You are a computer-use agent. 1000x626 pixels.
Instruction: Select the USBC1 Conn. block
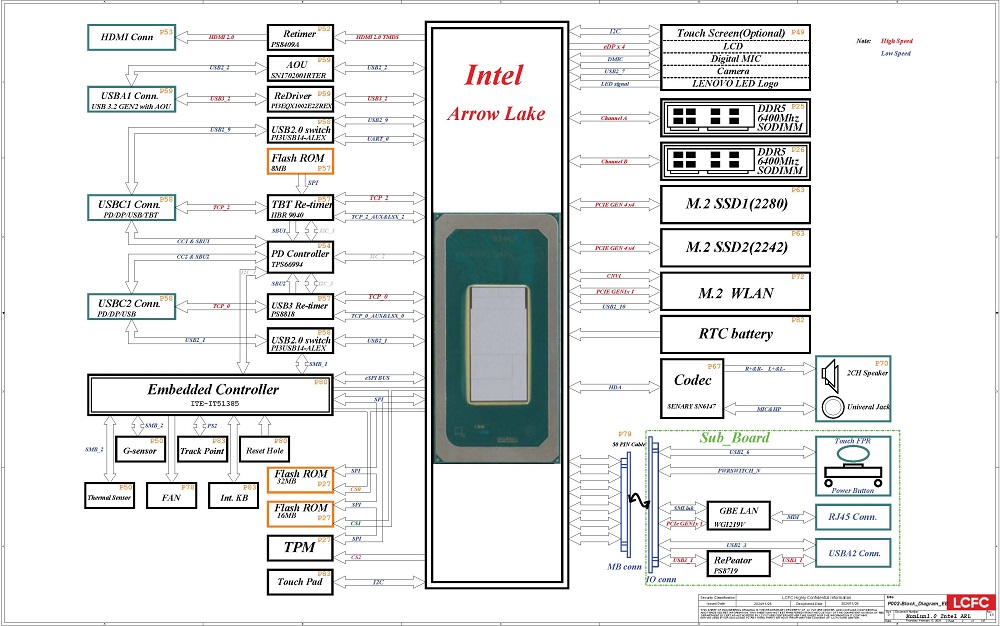pyautogui.click(x=131, y=208)
